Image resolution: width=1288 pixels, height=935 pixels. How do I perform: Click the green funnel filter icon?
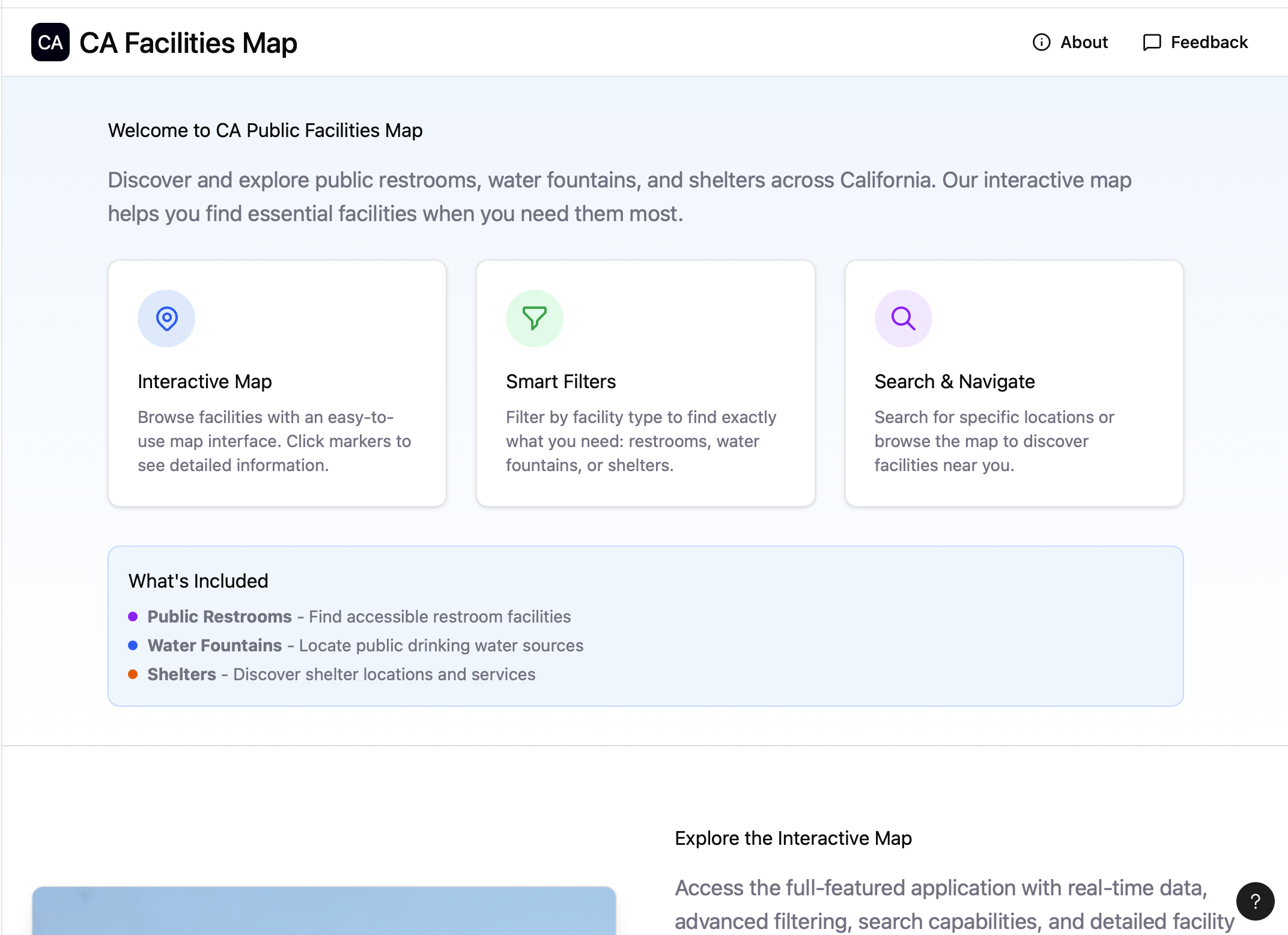(x=534, y=318)
